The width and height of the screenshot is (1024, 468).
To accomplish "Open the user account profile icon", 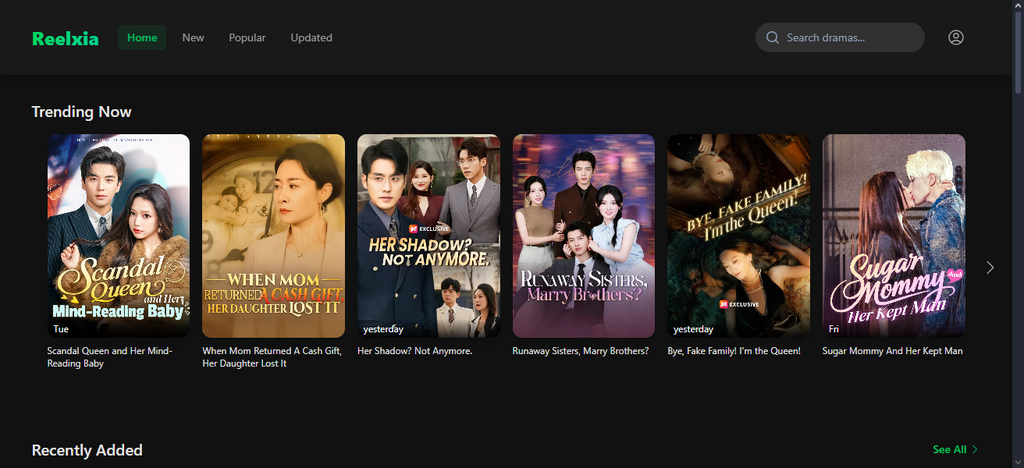I will pyautogui.click(x=955, y=38).
